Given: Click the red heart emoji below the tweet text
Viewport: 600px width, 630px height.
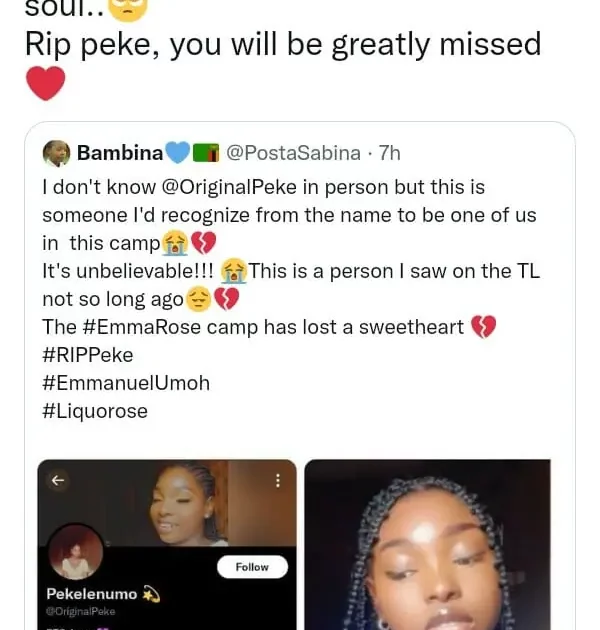Looking at the screenshot, I should click(43, 83).
